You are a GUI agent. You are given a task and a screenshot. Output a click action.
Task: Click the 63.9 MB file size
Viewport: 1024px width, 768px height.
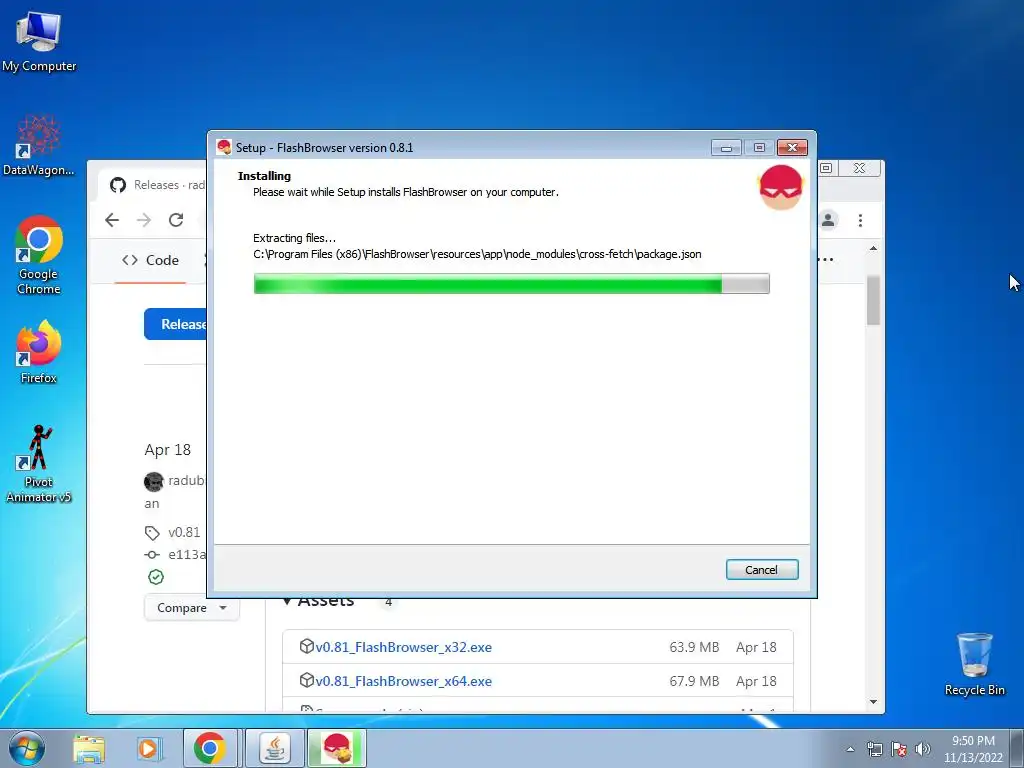pos(694,647)
